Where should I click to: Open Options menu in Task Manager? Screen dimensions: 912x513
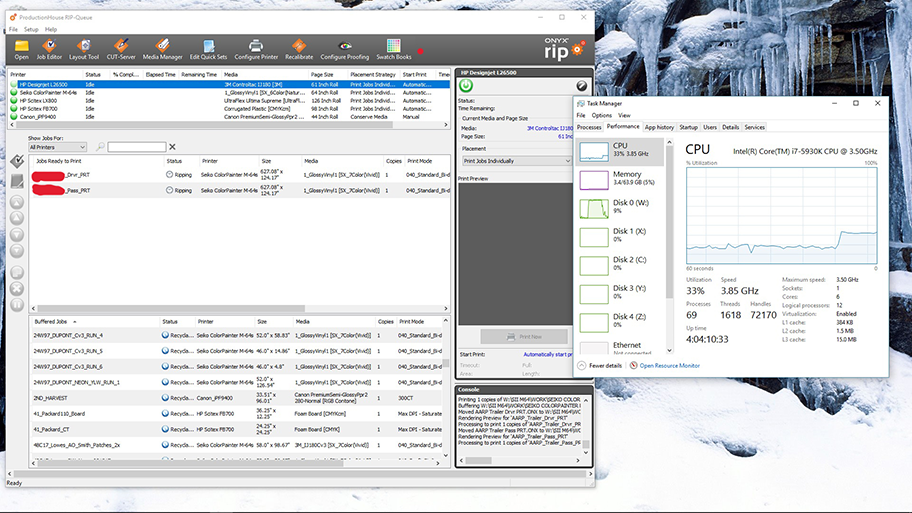(x=601, y=115)
